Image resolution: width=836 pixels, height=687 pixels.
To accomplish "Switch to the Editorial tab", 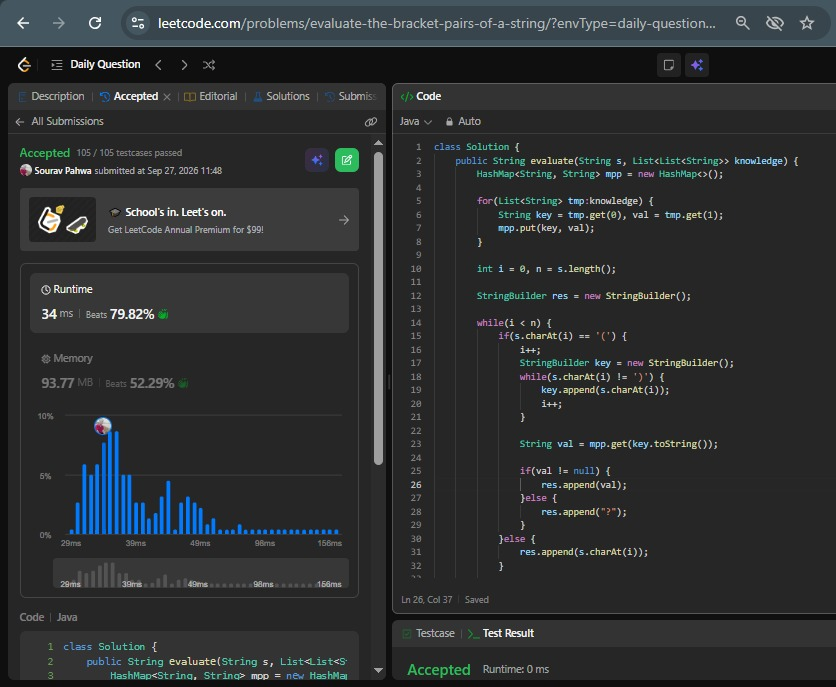I will tap(211, 96).
